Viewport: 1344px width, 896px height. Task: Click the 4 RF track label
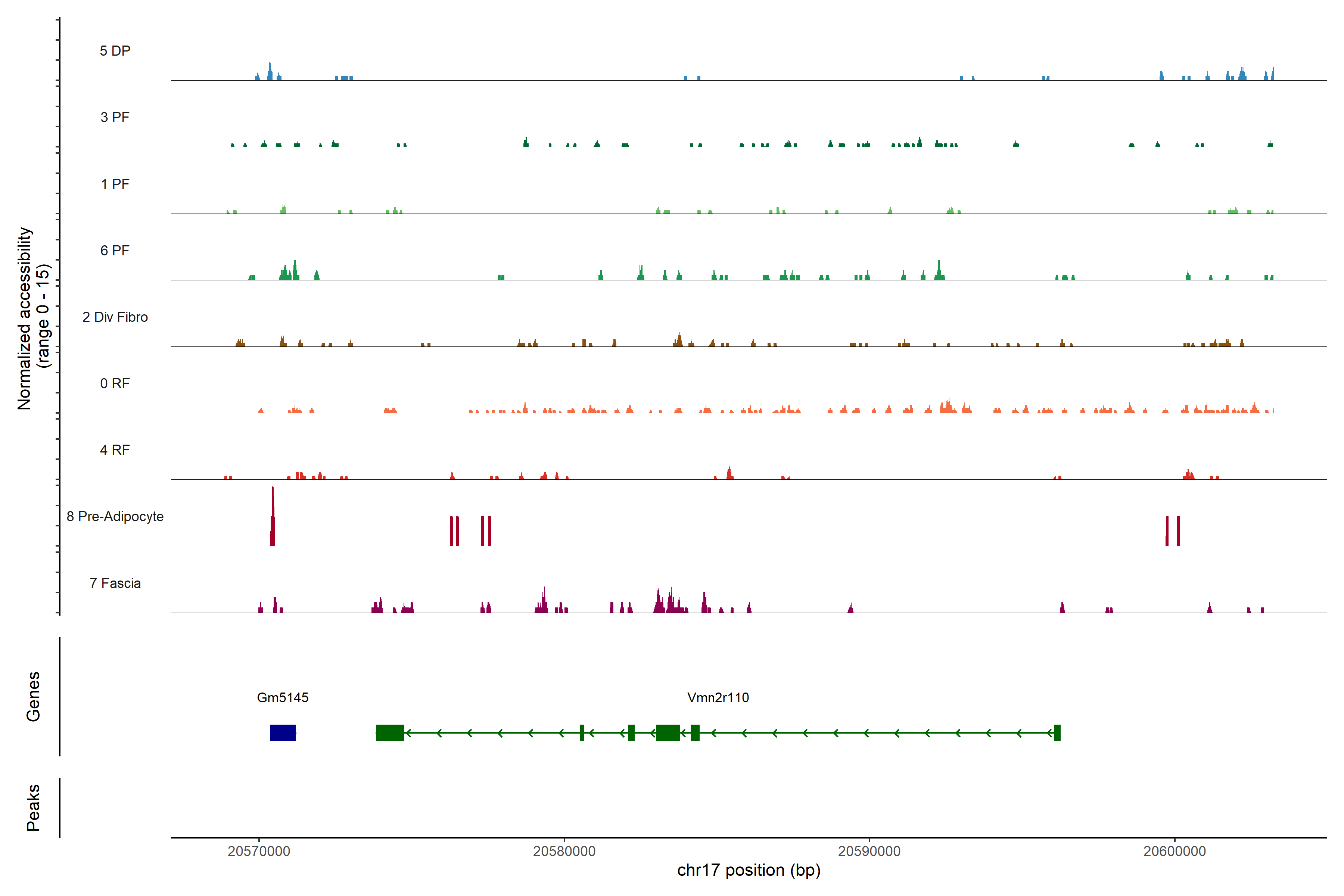(115, 450)
